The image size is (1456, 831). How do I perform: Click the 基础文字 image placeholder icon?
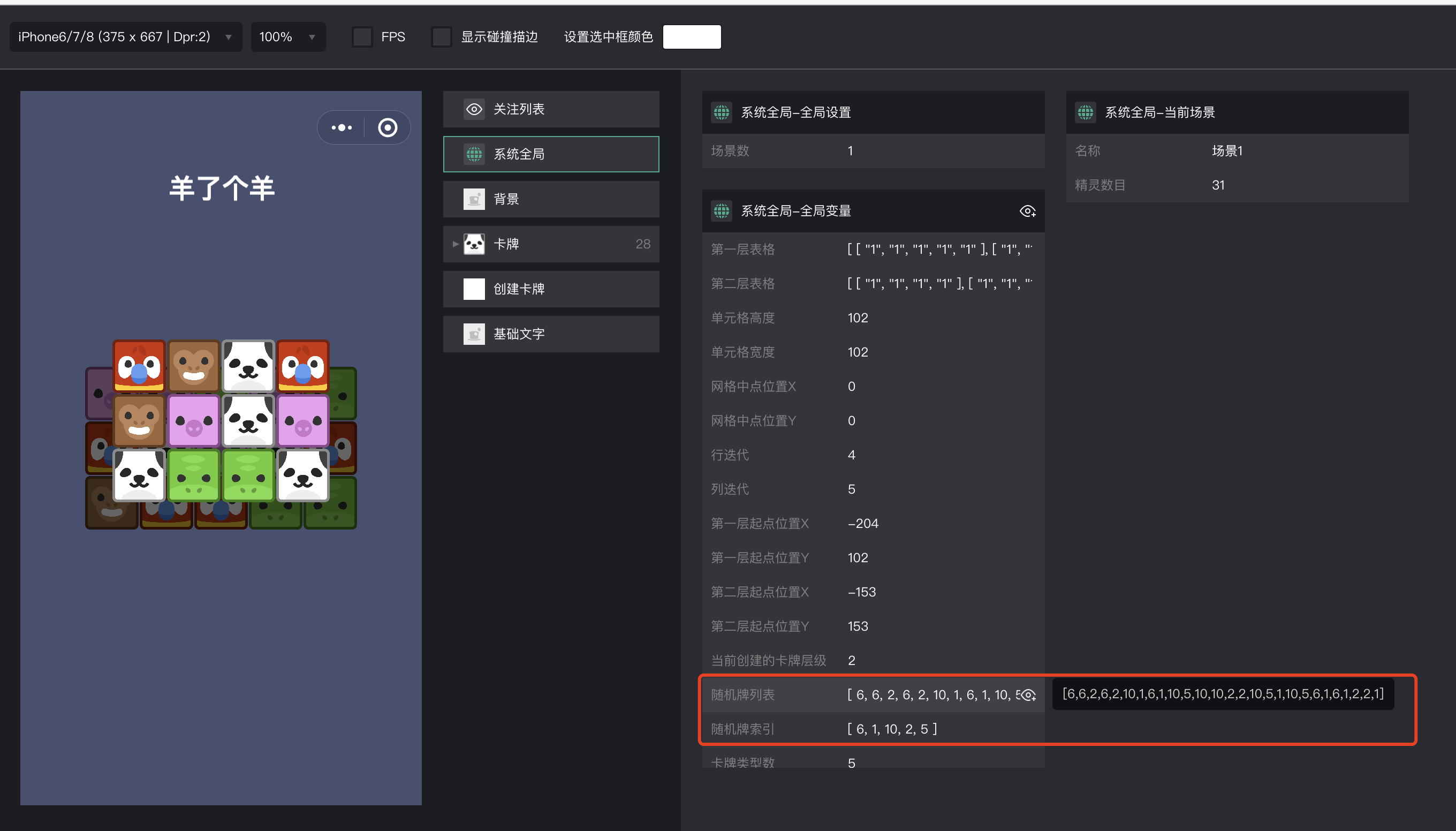tap(474, 334)
